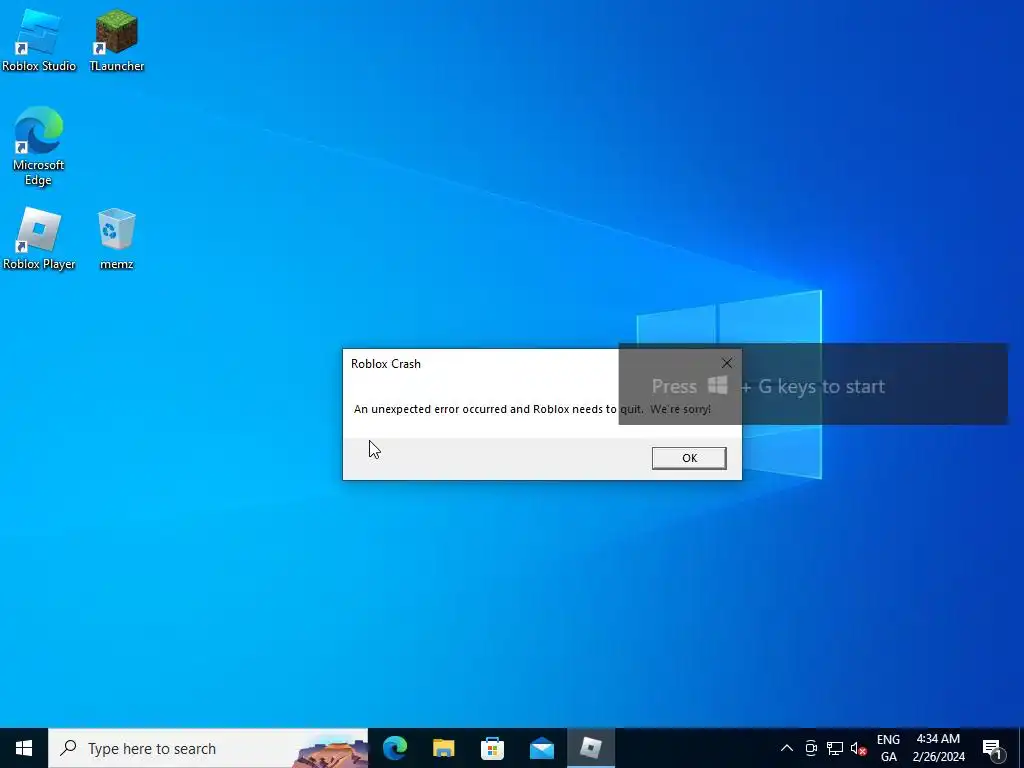Click the taskbar search box
Image resolution: width=1024 pixels, height=768 pixels.
point(208,748)
